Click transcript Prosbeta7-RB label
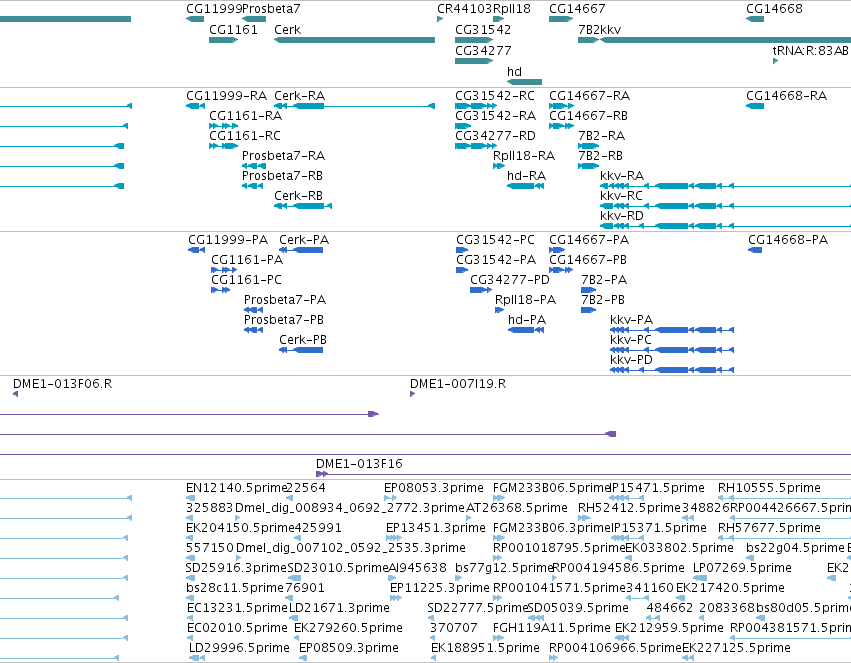The height and width of the screenshot is (663, 851). point(282,176)
